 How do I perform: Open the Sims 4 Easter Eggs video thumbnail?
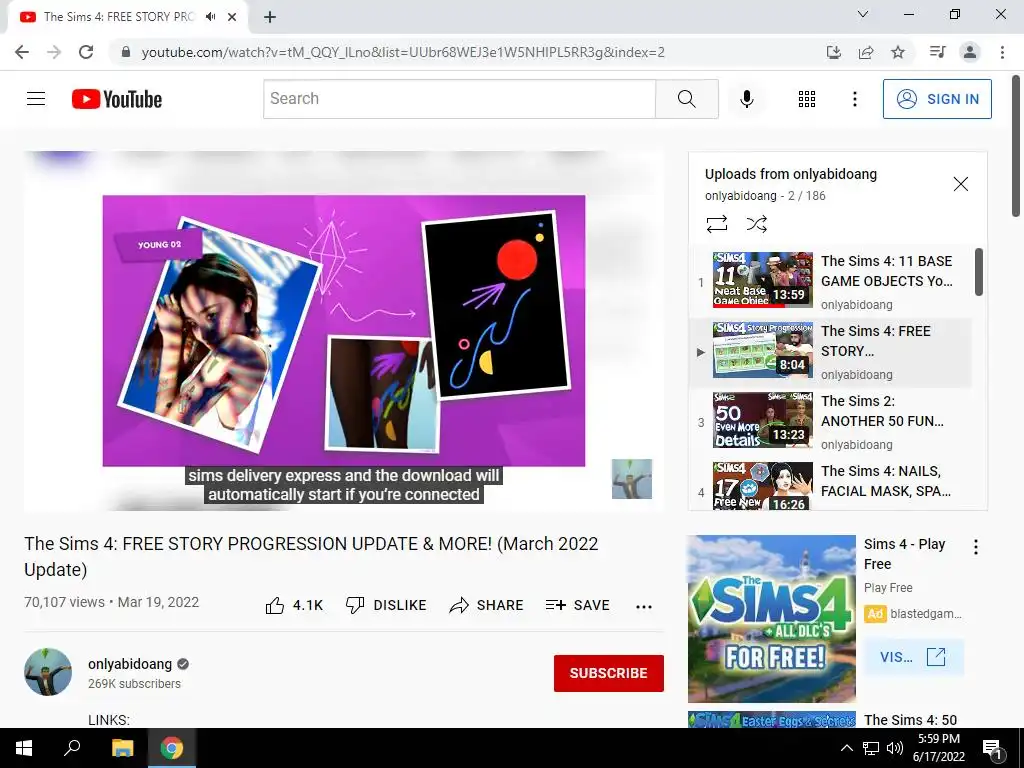[x=771, y=720]
